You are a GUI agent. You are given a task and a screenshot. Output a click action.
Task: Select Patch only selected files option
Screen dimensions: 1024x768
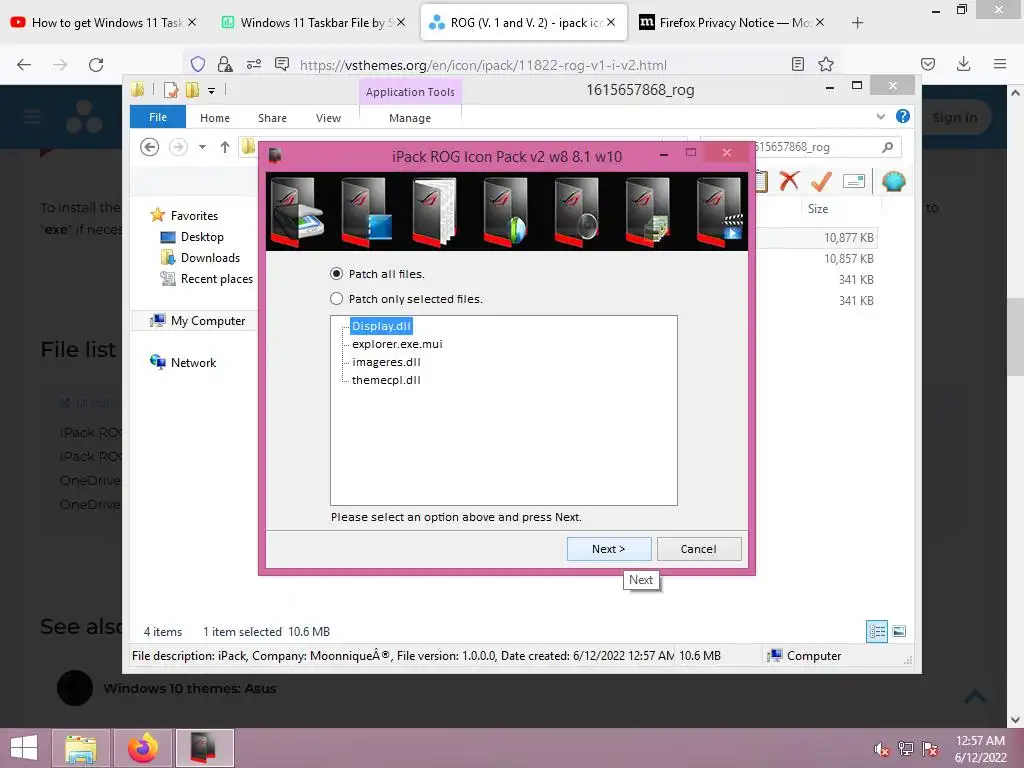tap(336, 298)
